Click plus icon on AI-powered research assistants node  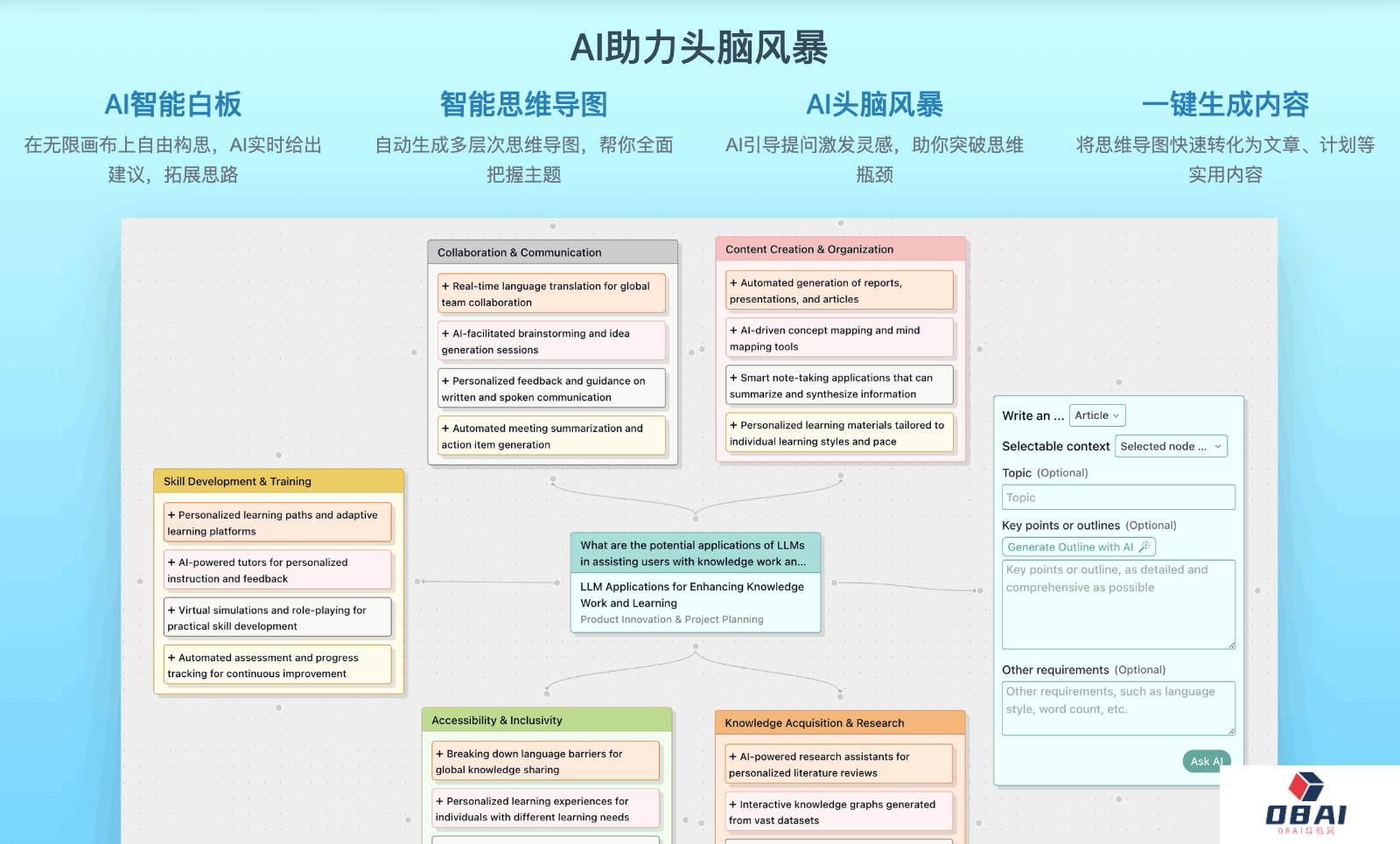click(733, 757)
